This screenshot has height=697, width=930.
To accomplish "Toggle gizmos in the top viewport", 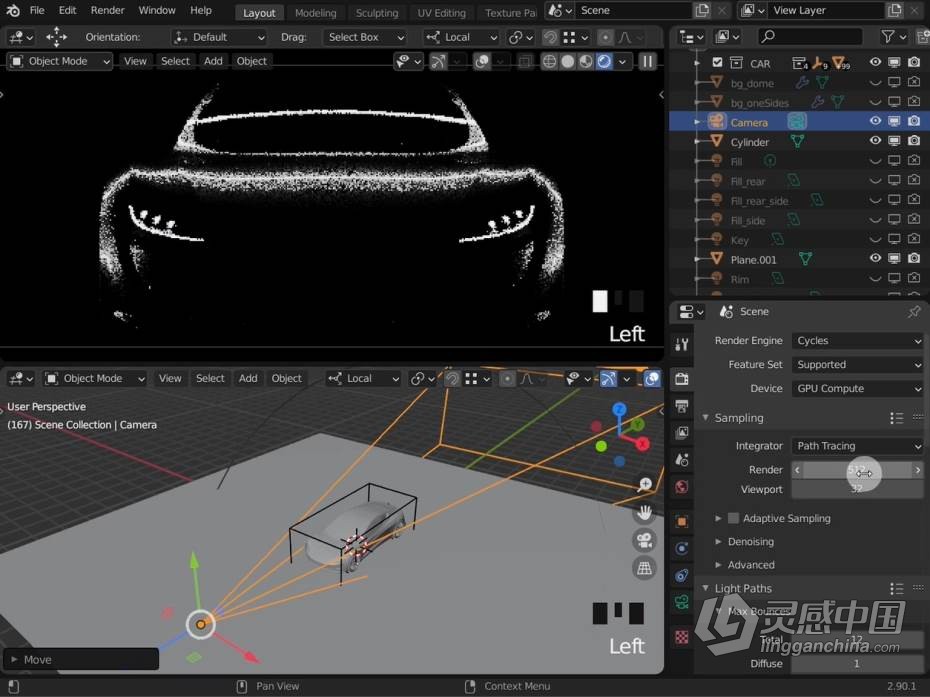I will [438, 61].
